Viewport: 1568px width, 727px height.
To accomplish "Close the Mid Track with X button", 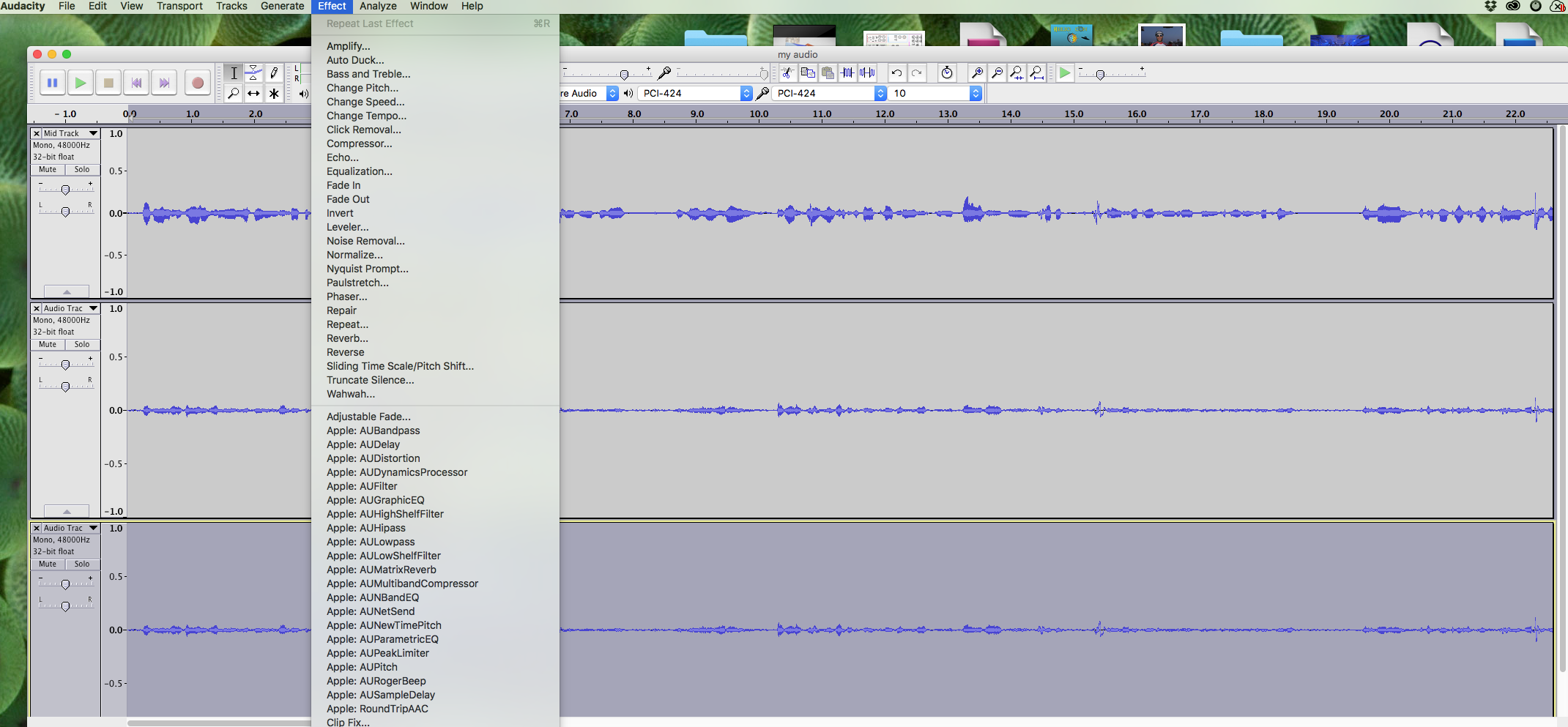I will [36, 133].
